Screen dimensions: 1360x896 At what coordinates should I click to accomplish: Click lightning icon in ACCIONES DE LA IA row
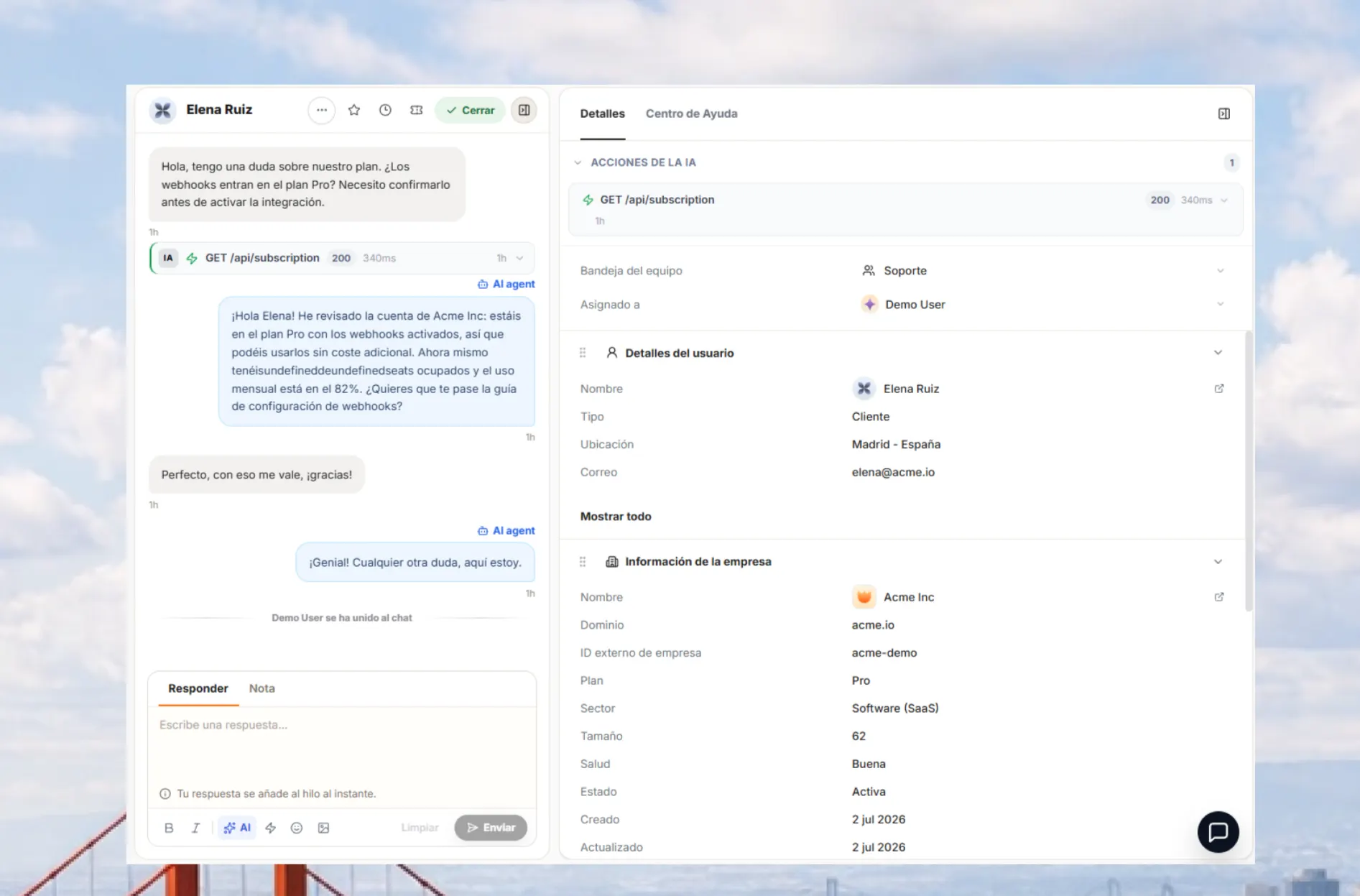[x=588, y=200]
